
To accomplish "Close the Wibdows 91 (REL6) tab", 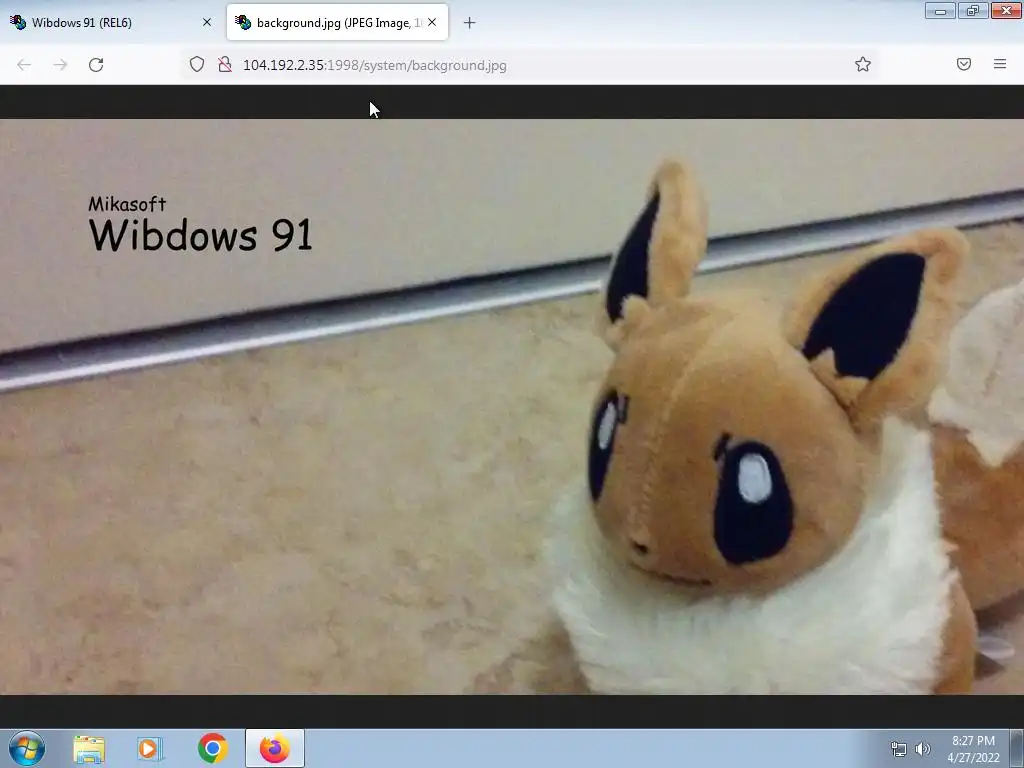I will point(207,22).
